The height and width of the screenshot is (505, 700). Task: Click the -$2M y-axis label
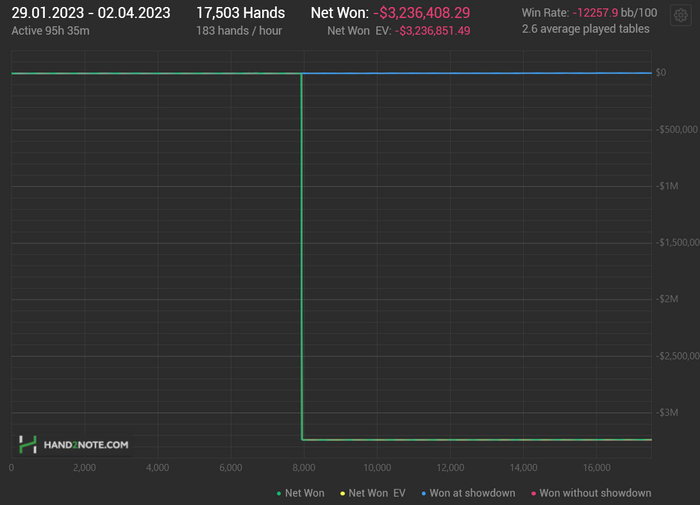pyautogui.click(x=667, y=299)
